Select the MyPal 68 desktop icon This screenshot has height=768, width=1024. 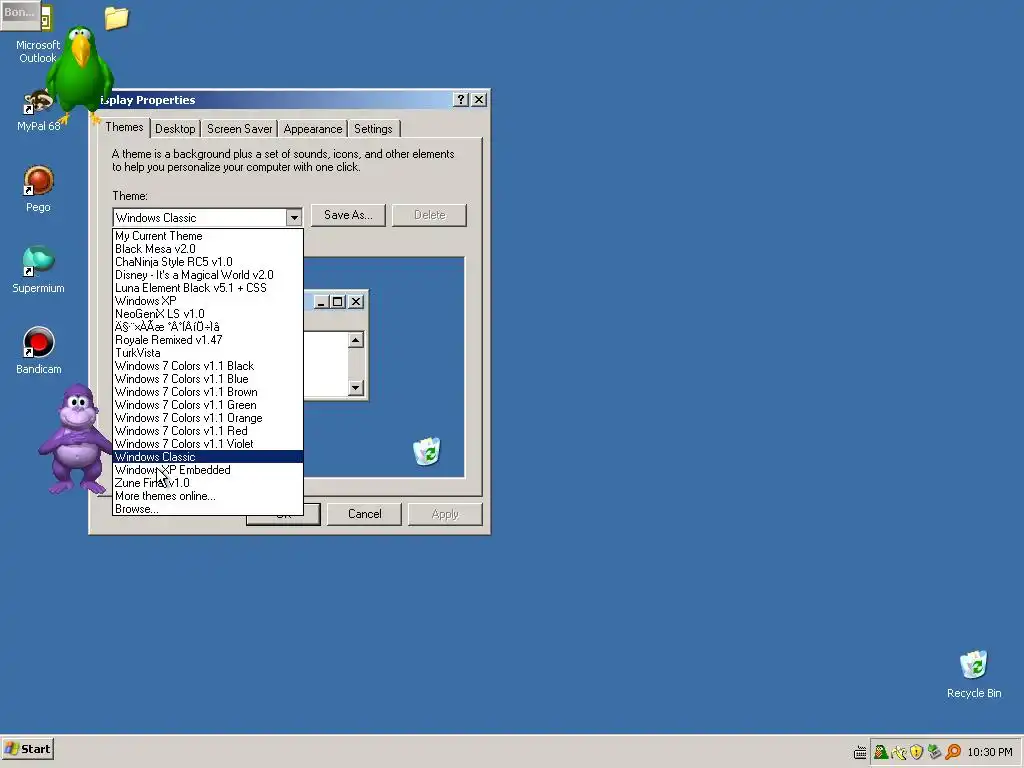(x=38, y=112)
